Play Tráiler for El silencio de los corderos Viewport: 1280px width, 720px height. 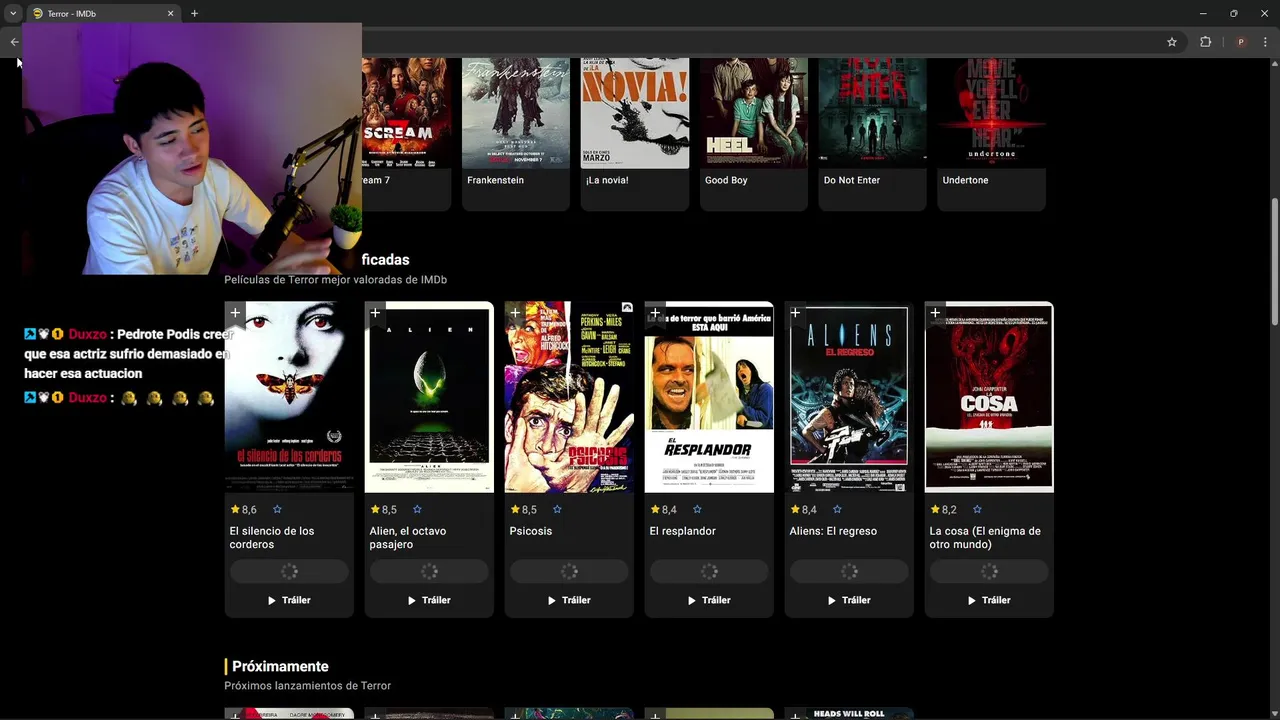pos(289,600)
